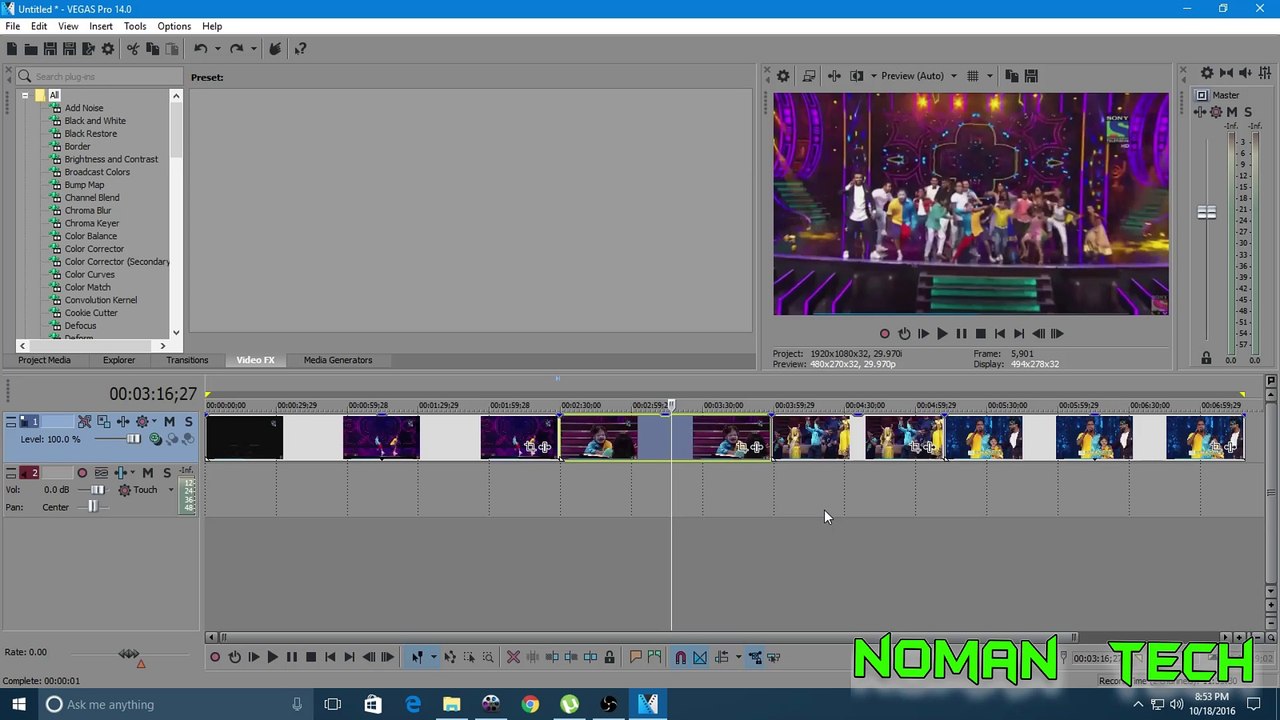Delete selected event with the X icon
1280x720 pixels.
(513, 657)
